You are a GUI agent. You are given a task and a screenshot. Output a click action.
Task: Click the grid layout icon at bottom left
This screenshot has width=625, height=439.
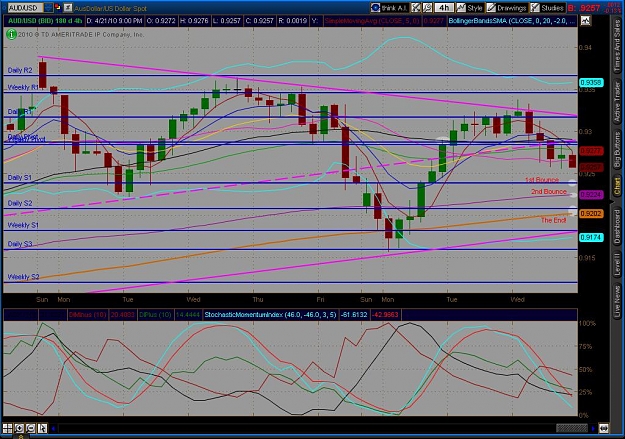[8, 428]
